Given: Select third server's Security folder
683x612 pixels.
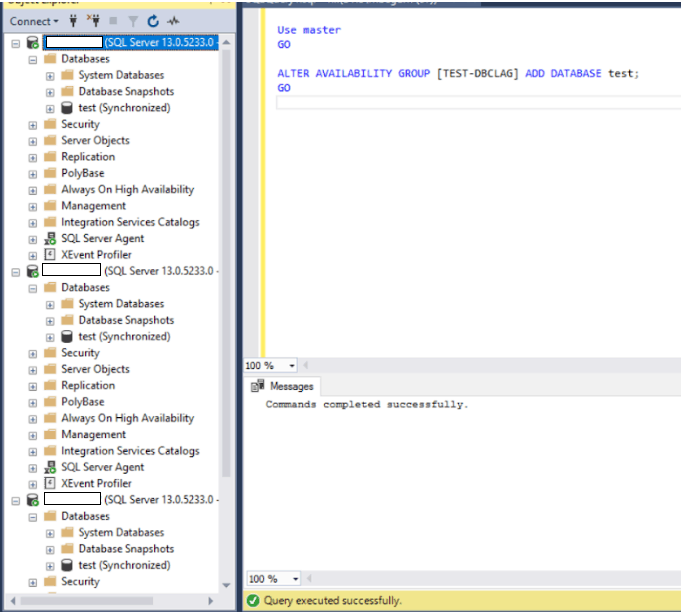Looking at the screenshot, I should [x=80, y=582].
